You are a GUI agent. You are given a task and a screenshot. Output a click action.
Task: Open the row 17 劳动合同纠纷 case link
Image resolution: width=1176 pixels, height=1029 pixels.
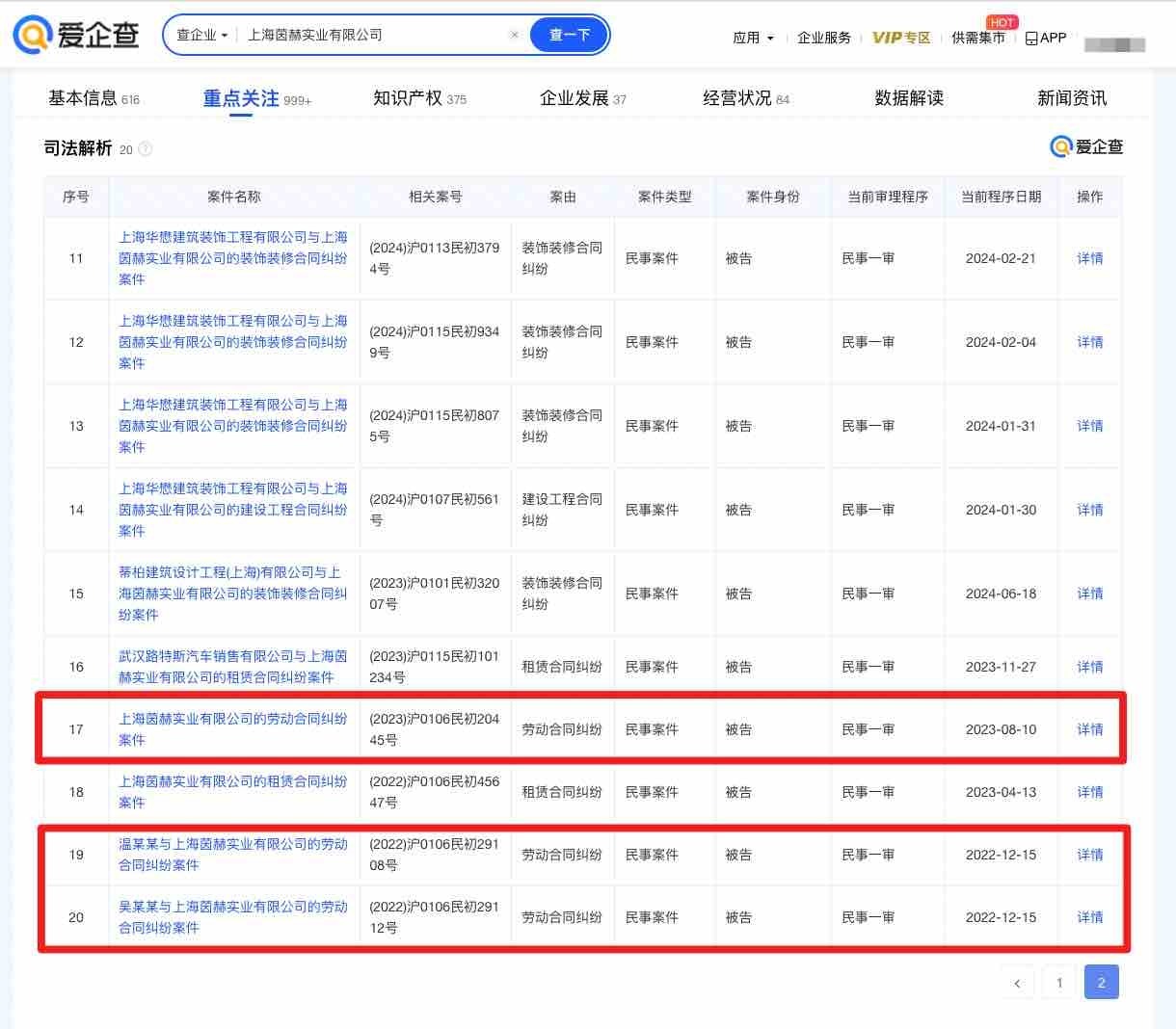[233, 729]
